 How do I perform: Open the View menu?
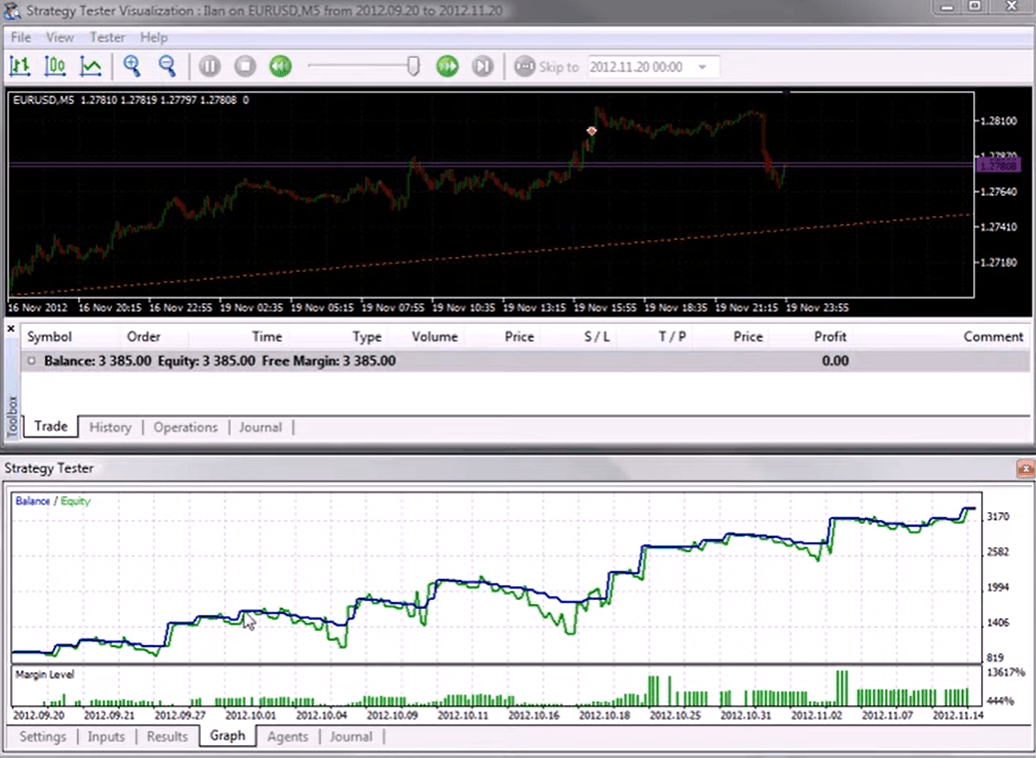coord(59,38)
